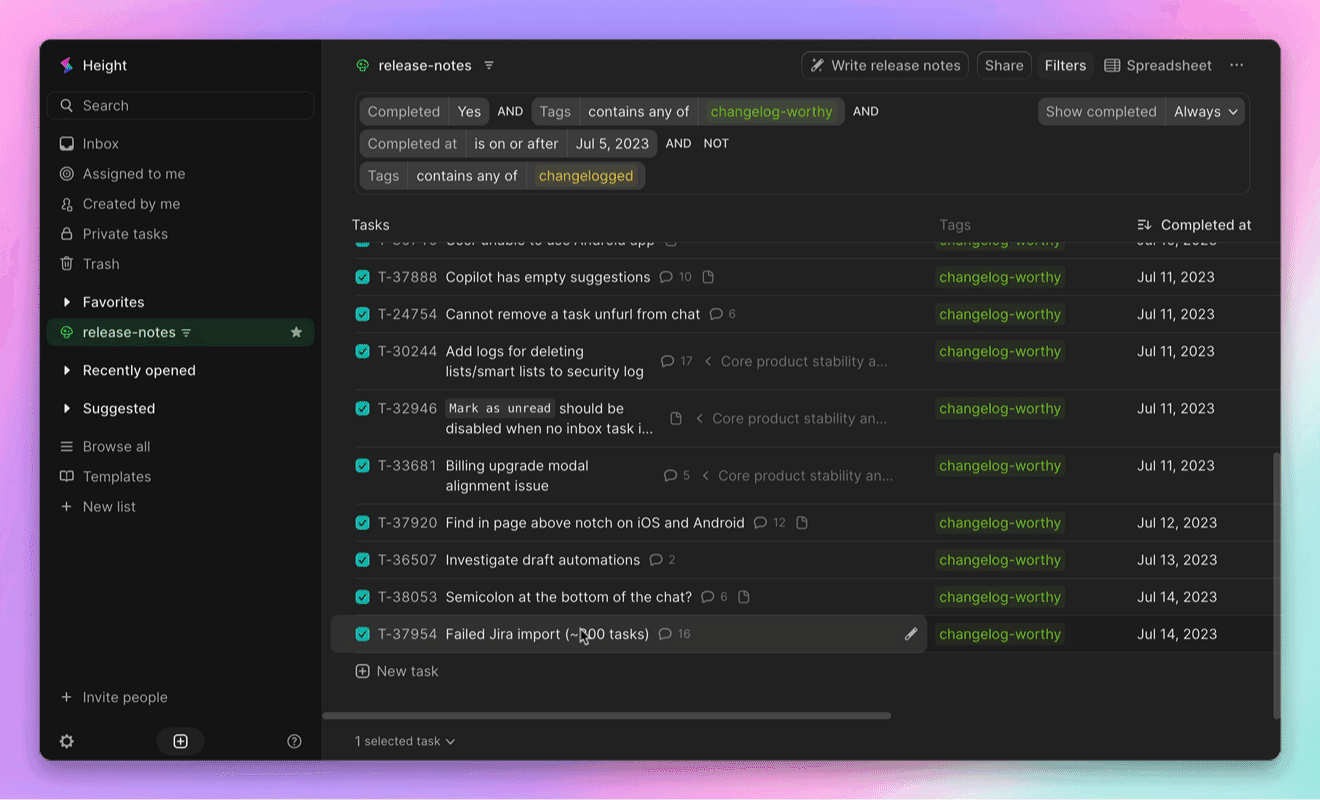
Task: Uncheck T-24754 task checkbox
Action: [362, 314]
